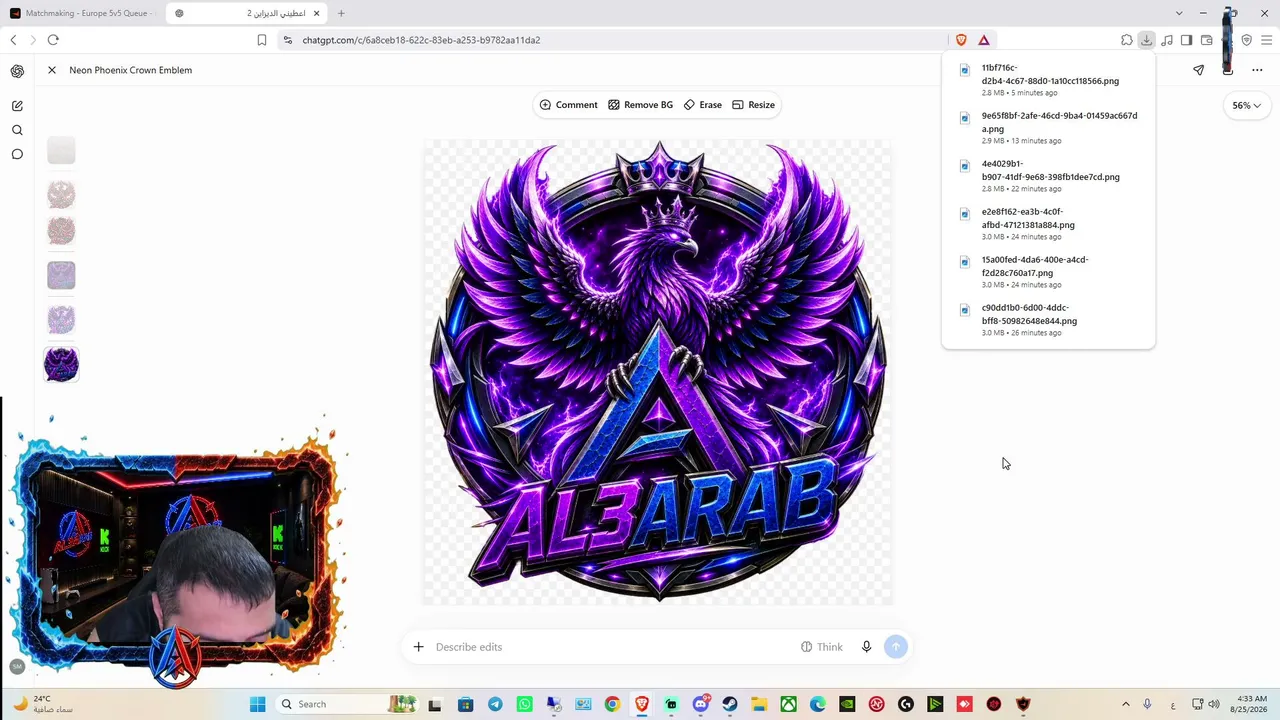
Task: Bookmark this page icon
Action: coord(261,40)
